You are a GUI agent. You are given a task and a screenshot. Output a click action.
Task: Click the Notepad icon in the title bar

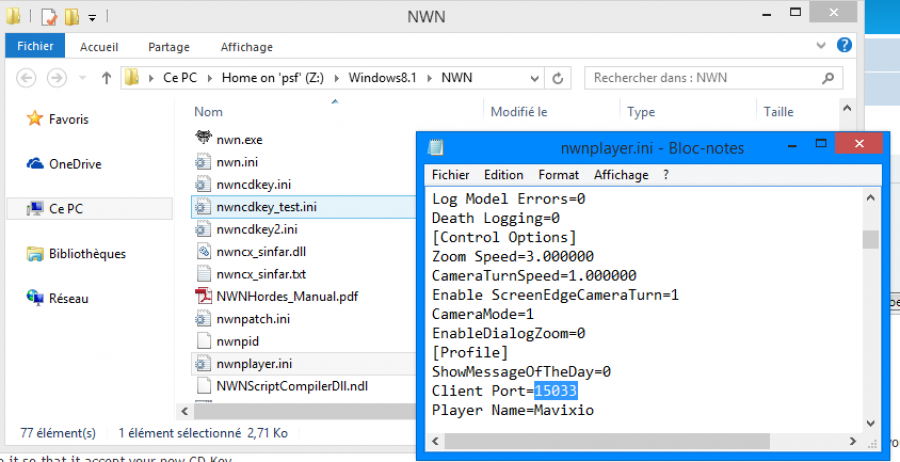point(436,147)
